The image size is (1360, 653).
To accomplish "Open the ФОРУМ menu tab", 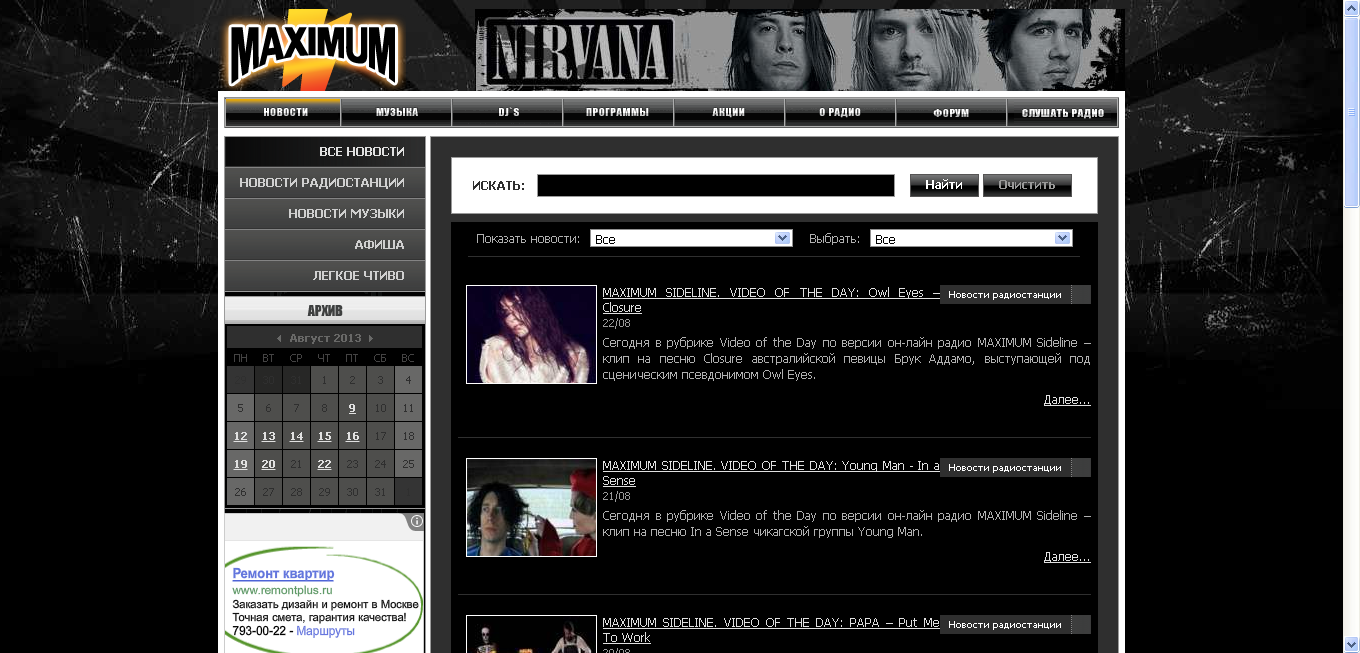I will pos(951,112).
